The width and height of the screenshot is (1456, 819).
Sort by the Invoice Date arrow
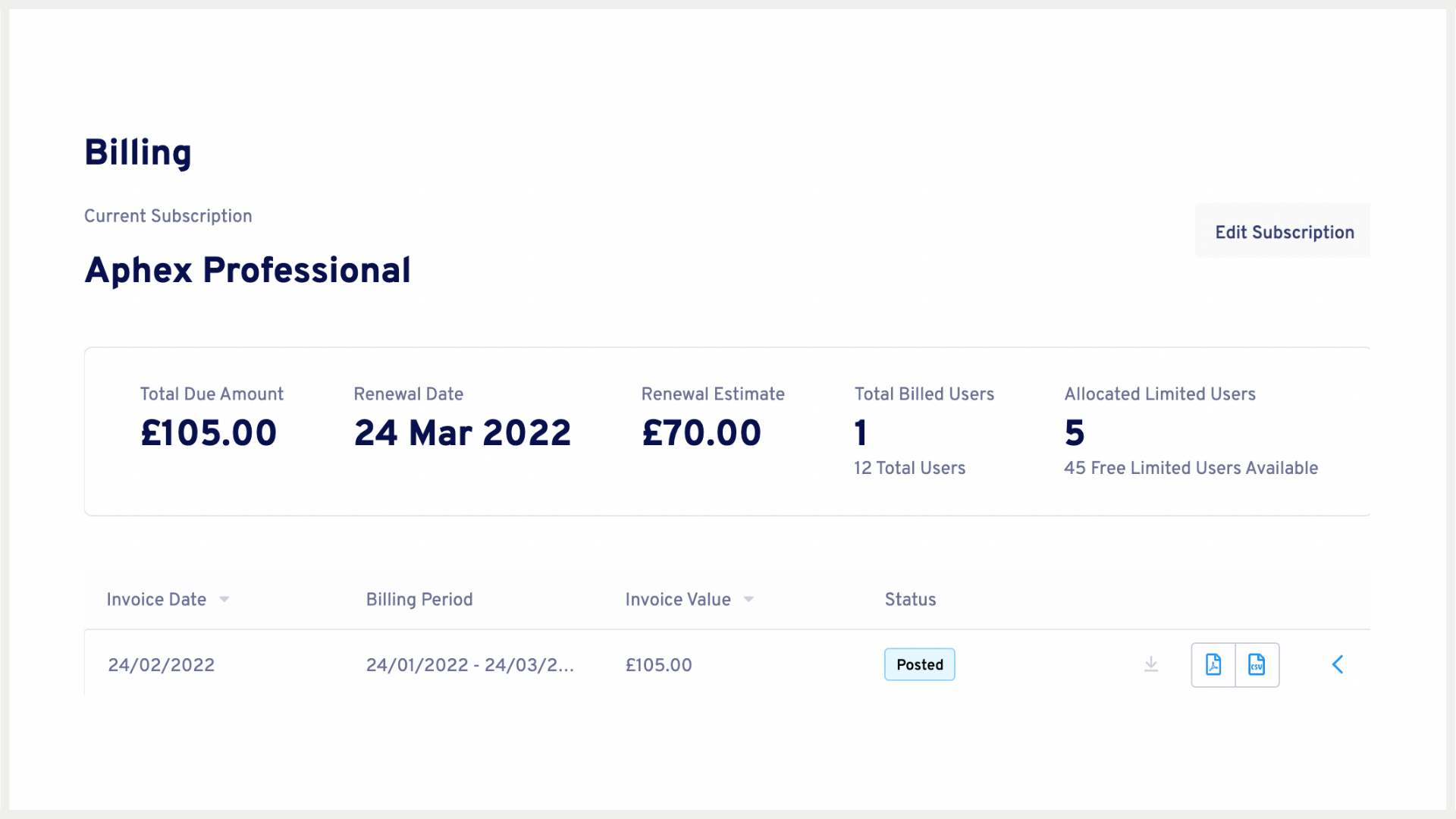click(x=224, y=600)
